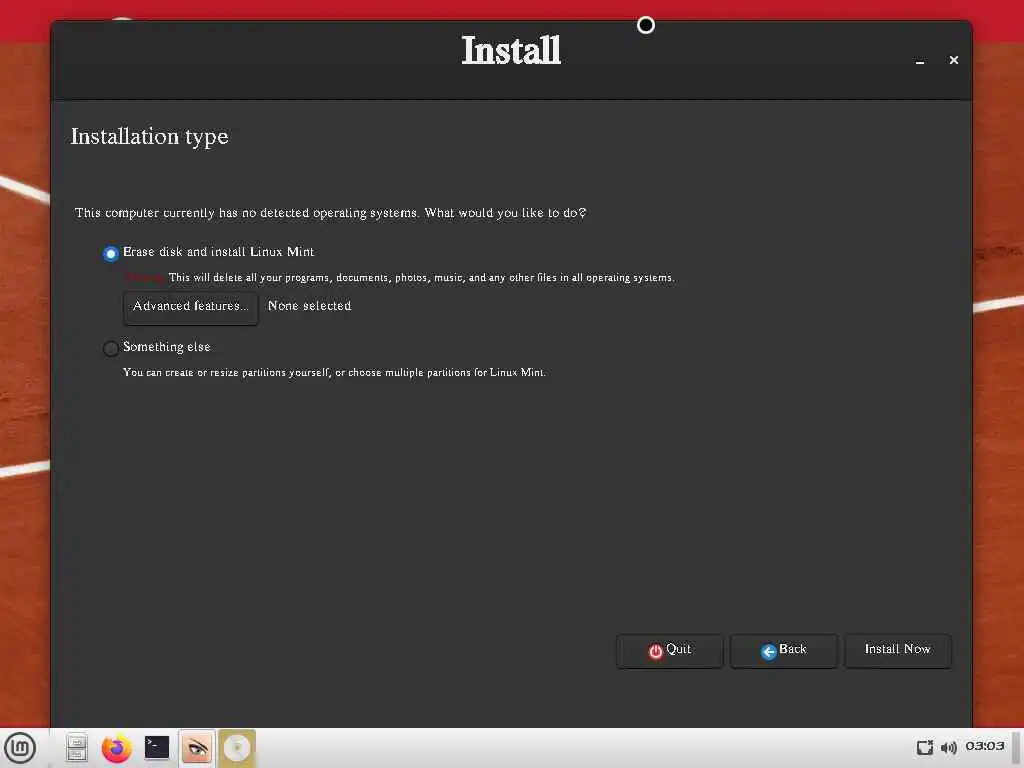The image size is (1024, 768).
Task: Close the Install window
Action: 953,60
